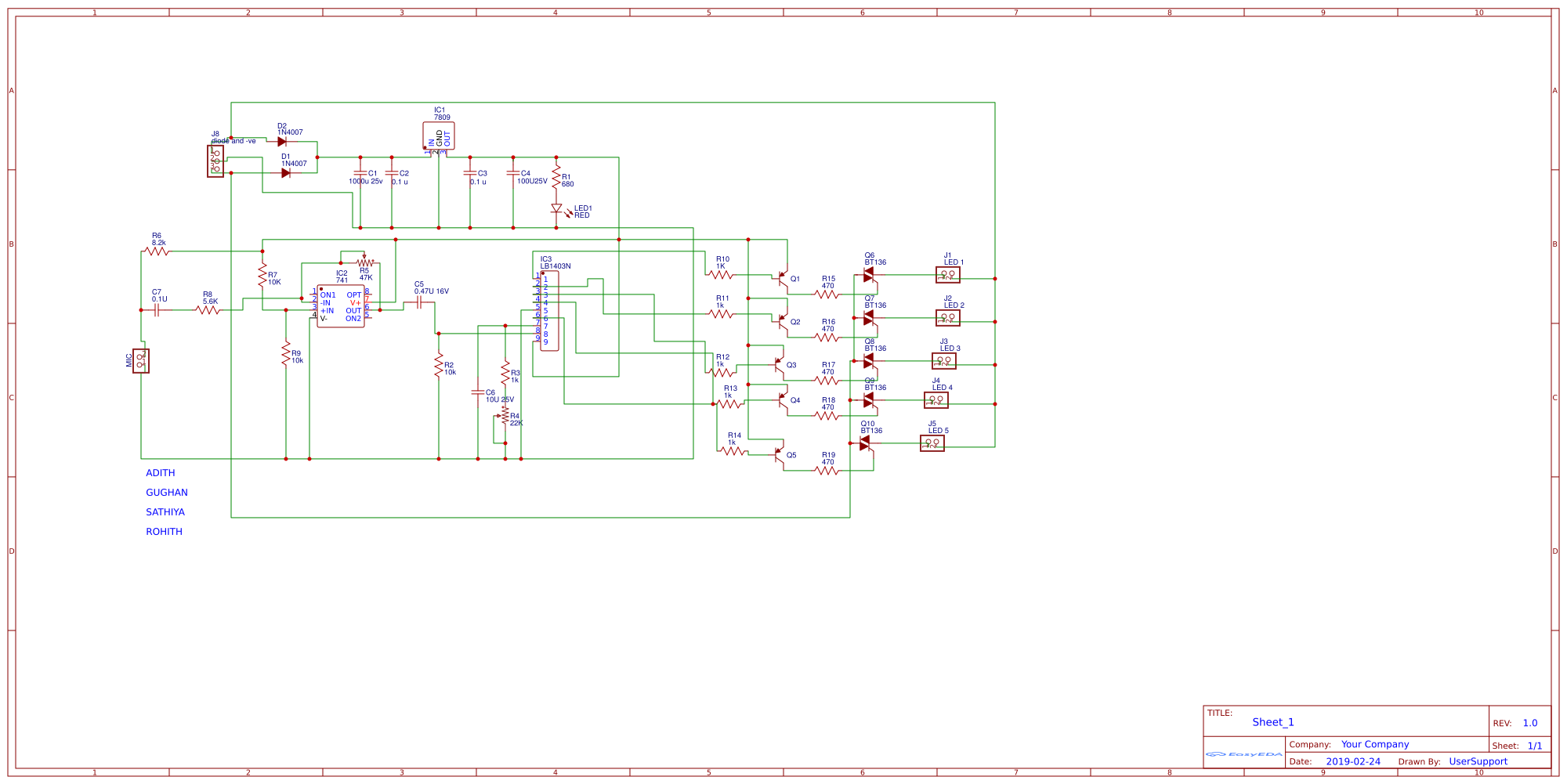Click the R6 8.2k resistor symbol
This screenshot has width=1567, height=784.
point(157,251)
